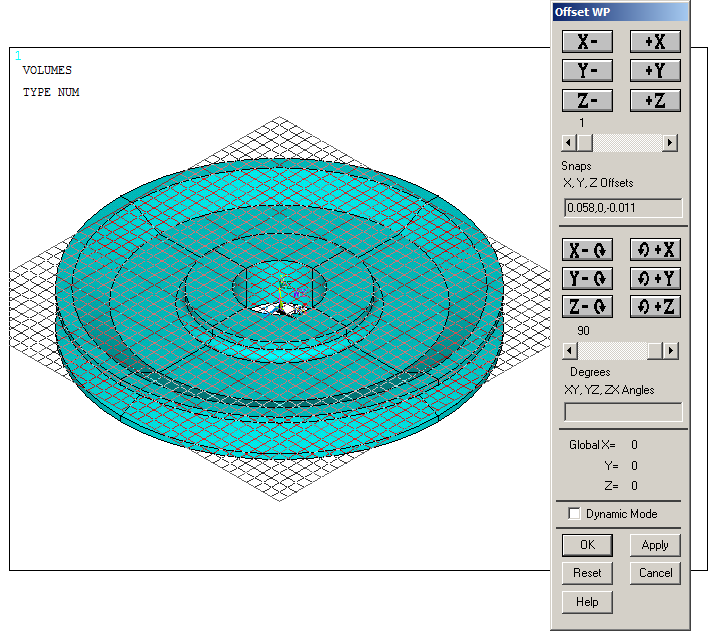The image size is (720, 631).
Task: Click right arrow of Degrees slider
Action: click(670, 351)
